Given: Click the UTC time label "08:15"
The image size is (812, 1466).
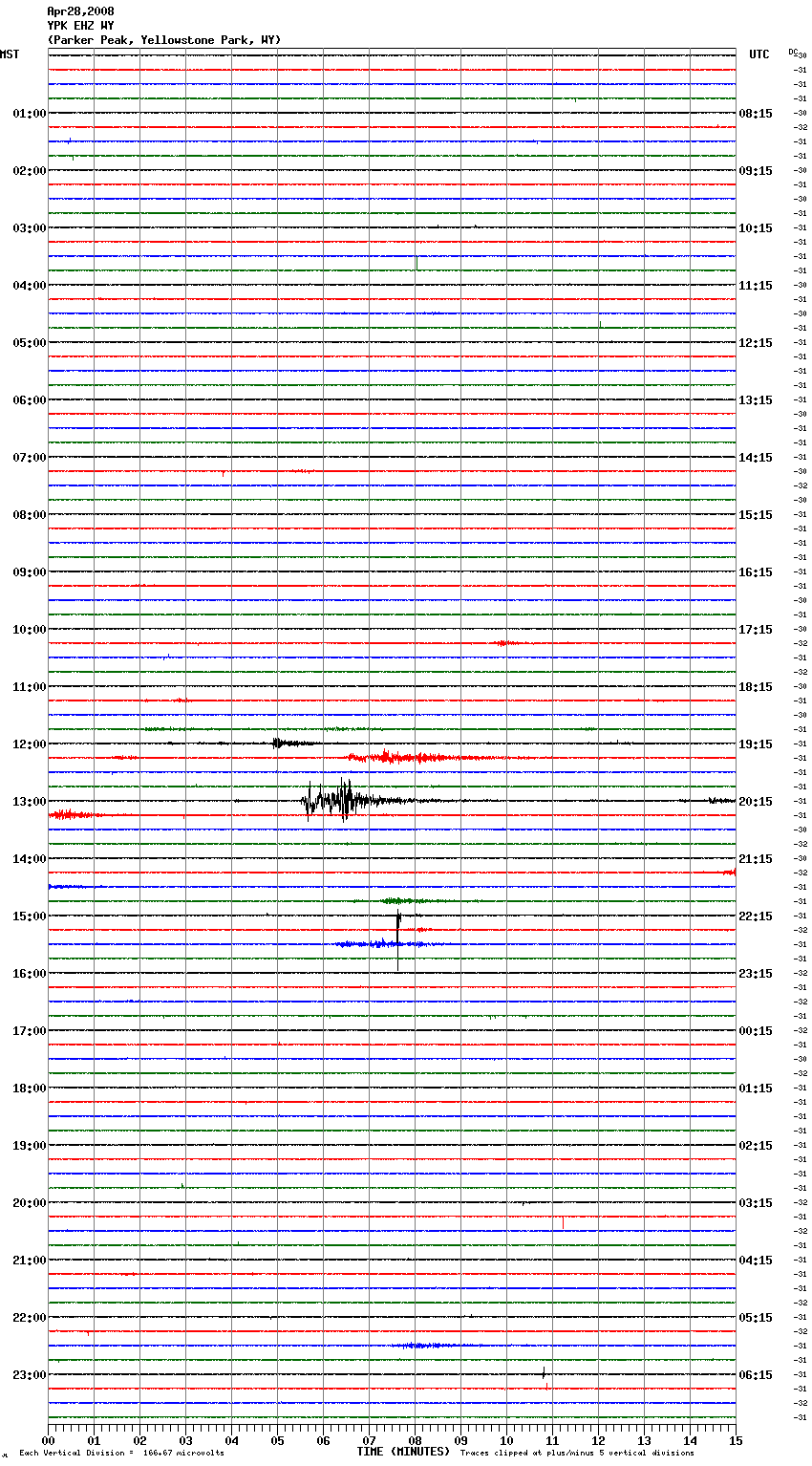Looking at the screenshot, I should point(756,114).
